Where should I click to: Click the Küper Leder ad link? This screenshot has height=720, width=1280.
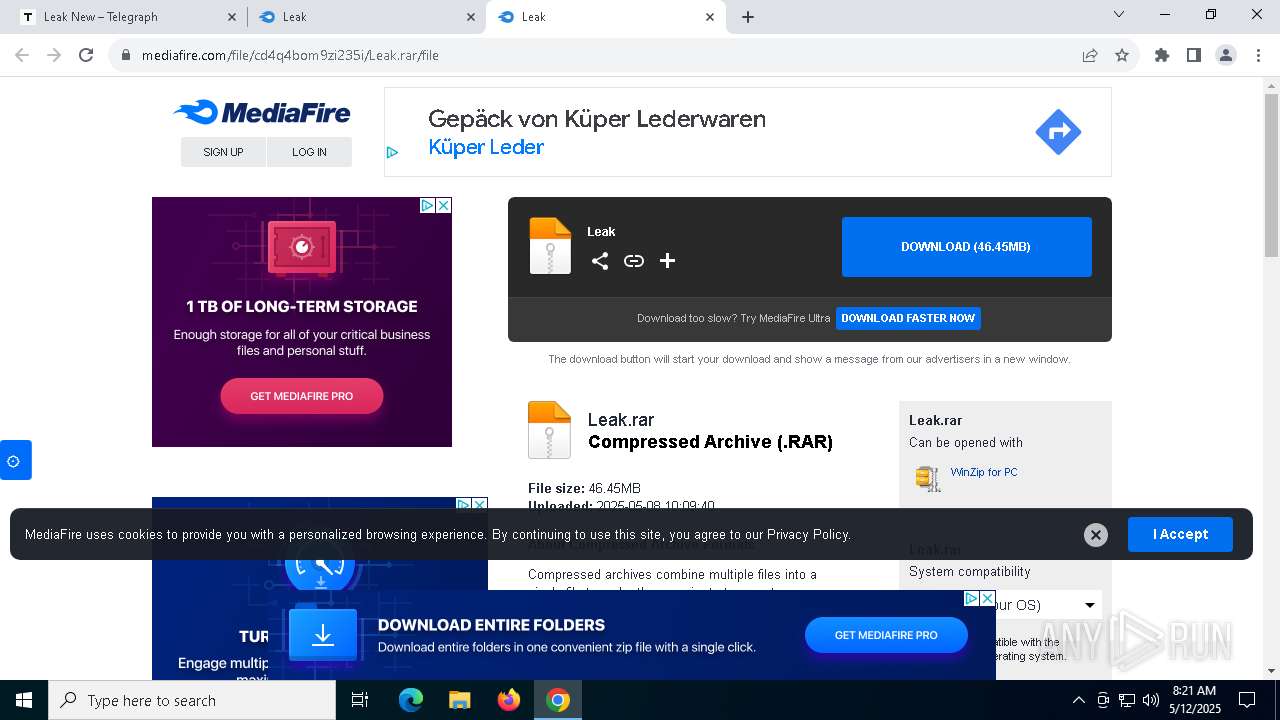tap(486, 147)
